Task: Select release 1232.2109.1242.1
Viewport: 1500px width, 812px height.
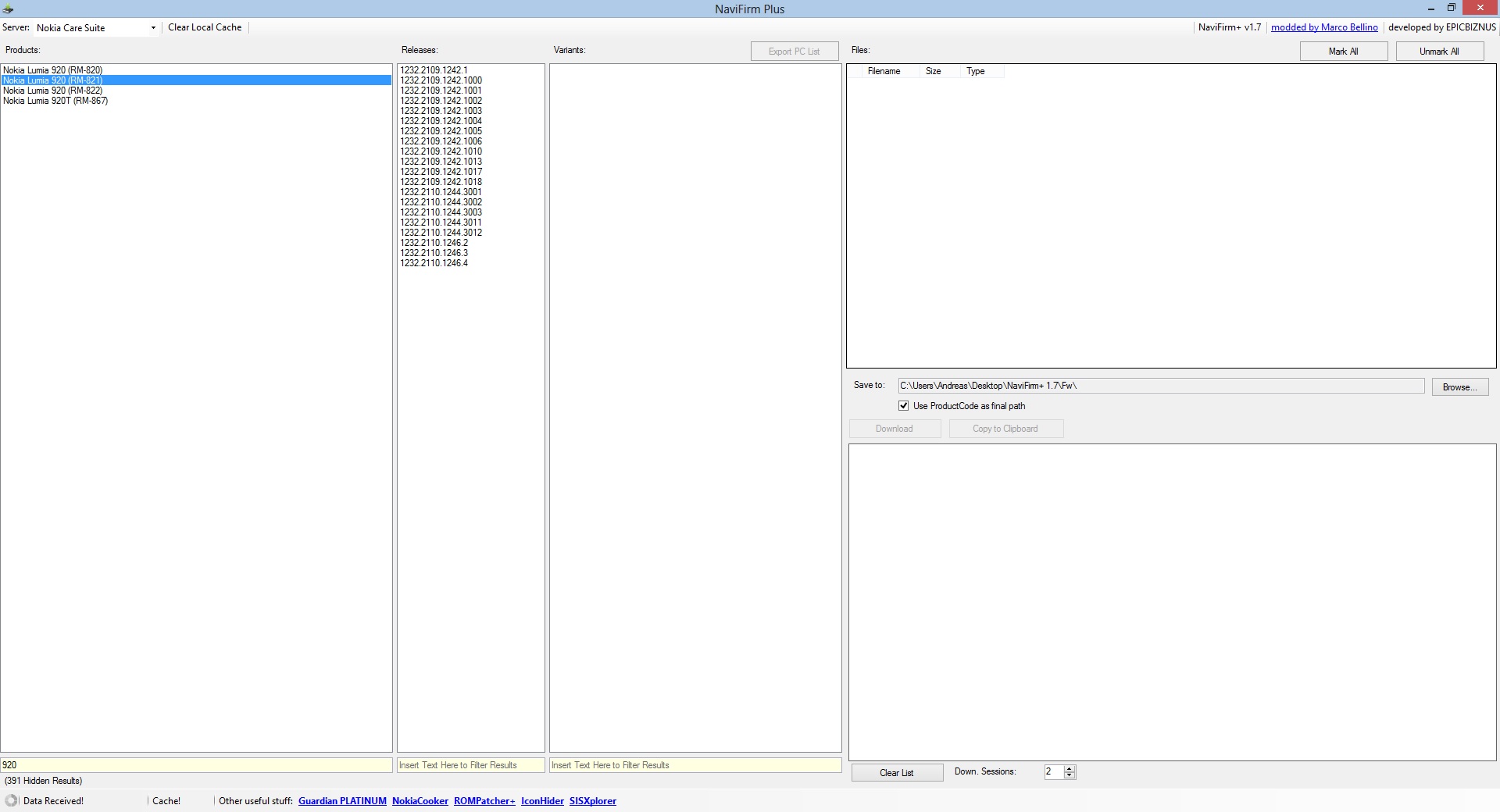Action: coord(471,70)
